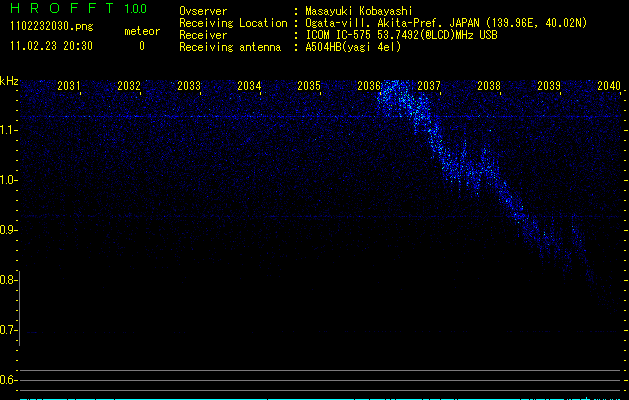Click the ICOM IC-575 receiver value
The height and width of the screenshot is (400, 629).
click(x=401, y=35)
